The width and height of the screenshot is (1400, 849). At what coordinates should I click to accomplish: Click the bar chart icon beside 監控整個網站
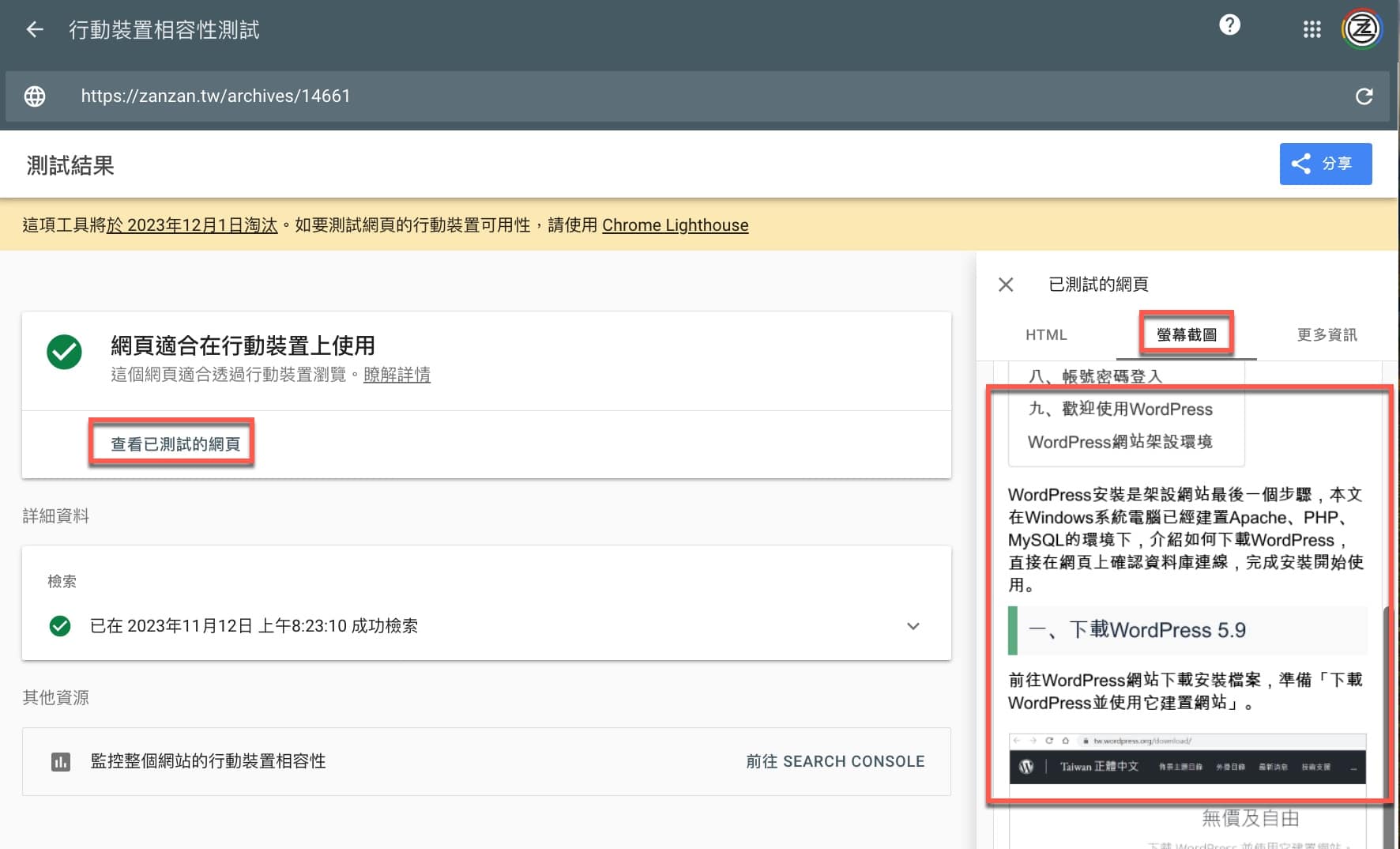[61, 761]
